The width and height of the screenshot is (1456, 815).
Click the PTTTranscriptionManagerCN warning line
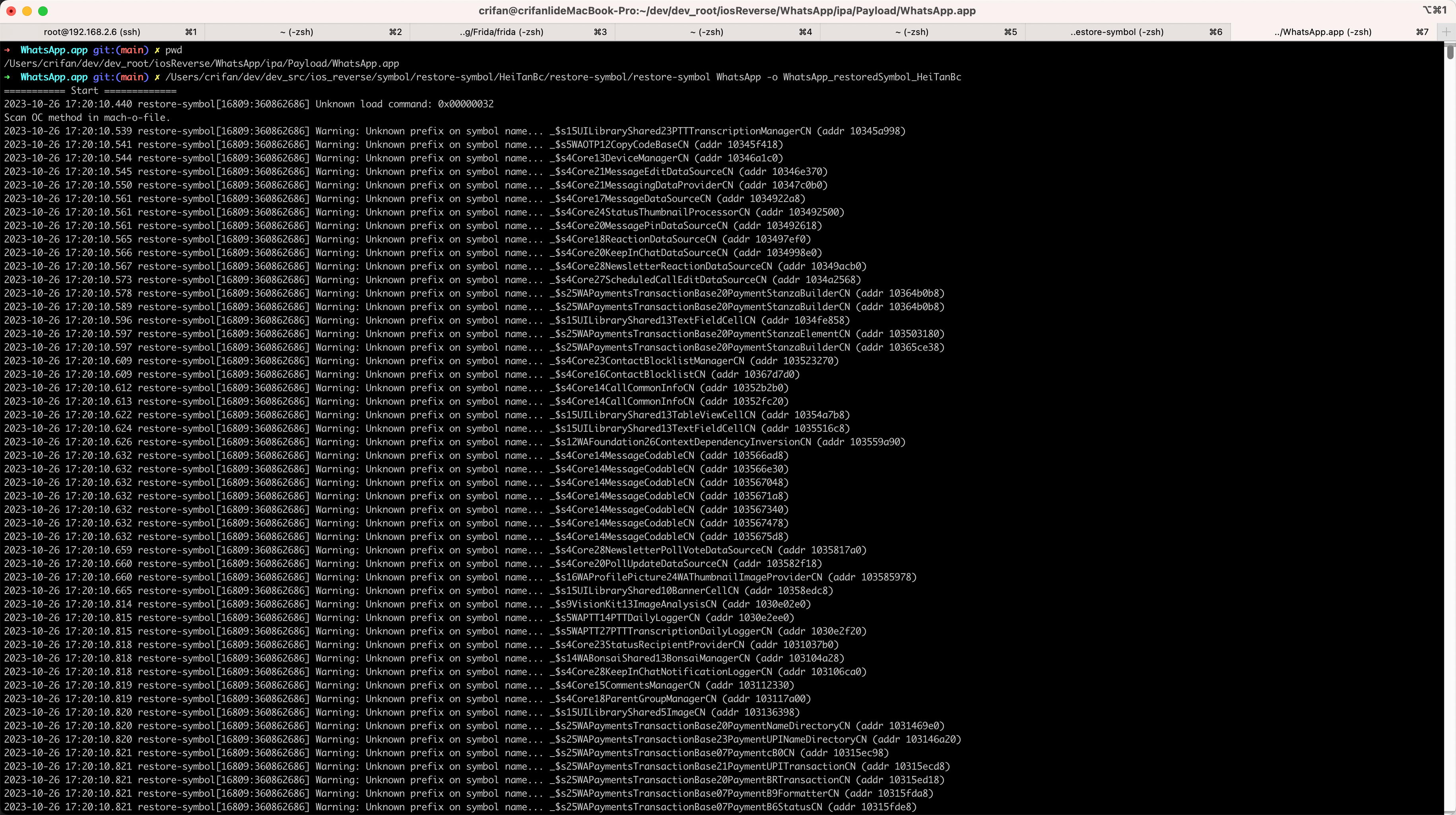(x=454, y=131)
